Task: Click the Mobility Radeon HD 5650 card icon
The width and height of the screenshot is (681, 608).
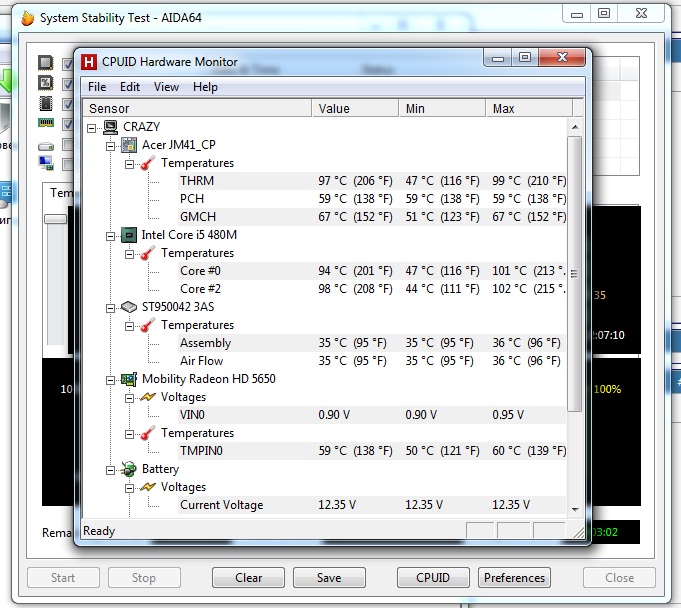Action: pyautogui.click(x=129, y=379)
